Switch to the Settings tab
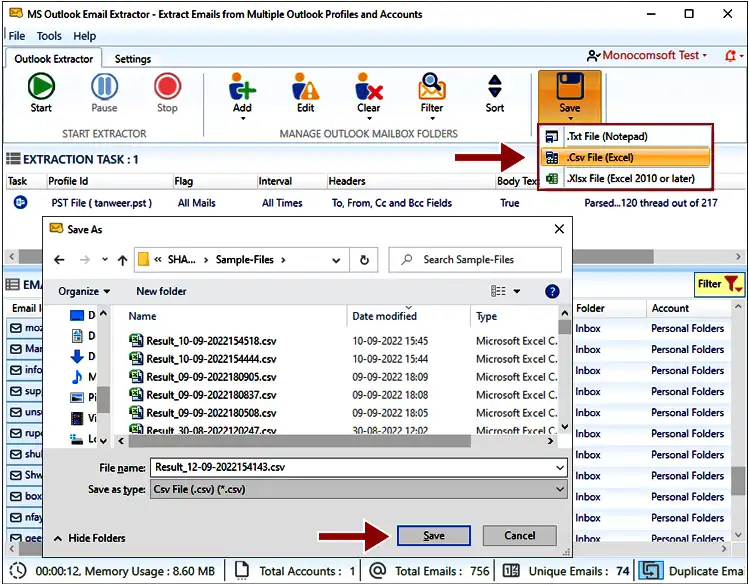749x585 pixels. (133, 59)
